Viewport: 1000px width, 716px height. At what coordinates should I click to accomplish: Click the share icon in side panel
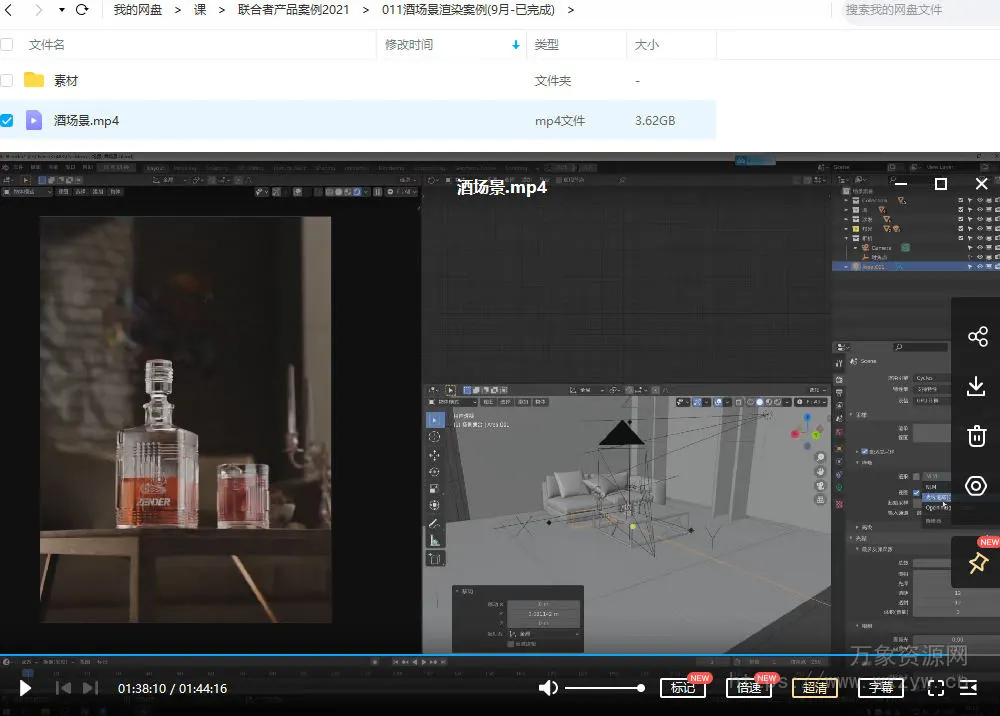tap(977, 337)
